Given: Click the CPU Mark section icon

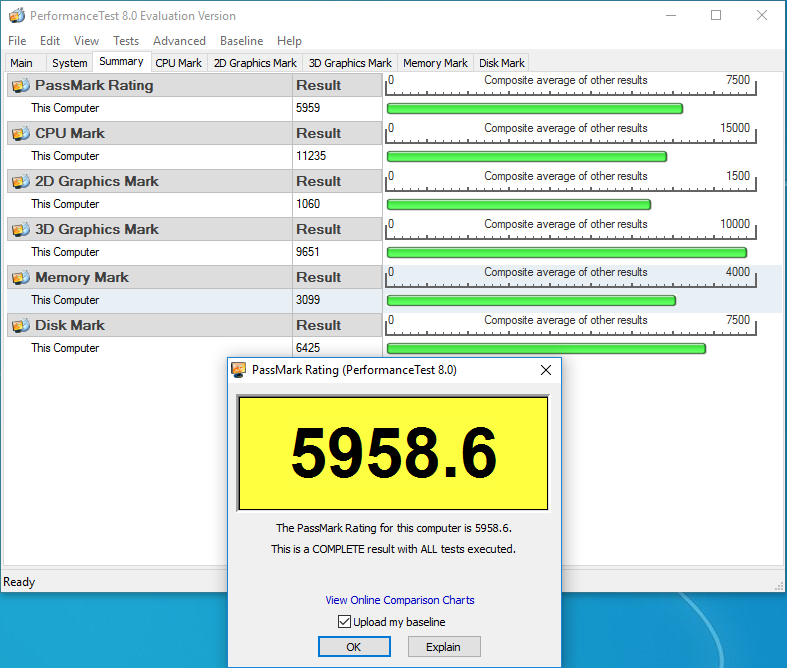Looking at the screenshot, I should coord(21,133).
